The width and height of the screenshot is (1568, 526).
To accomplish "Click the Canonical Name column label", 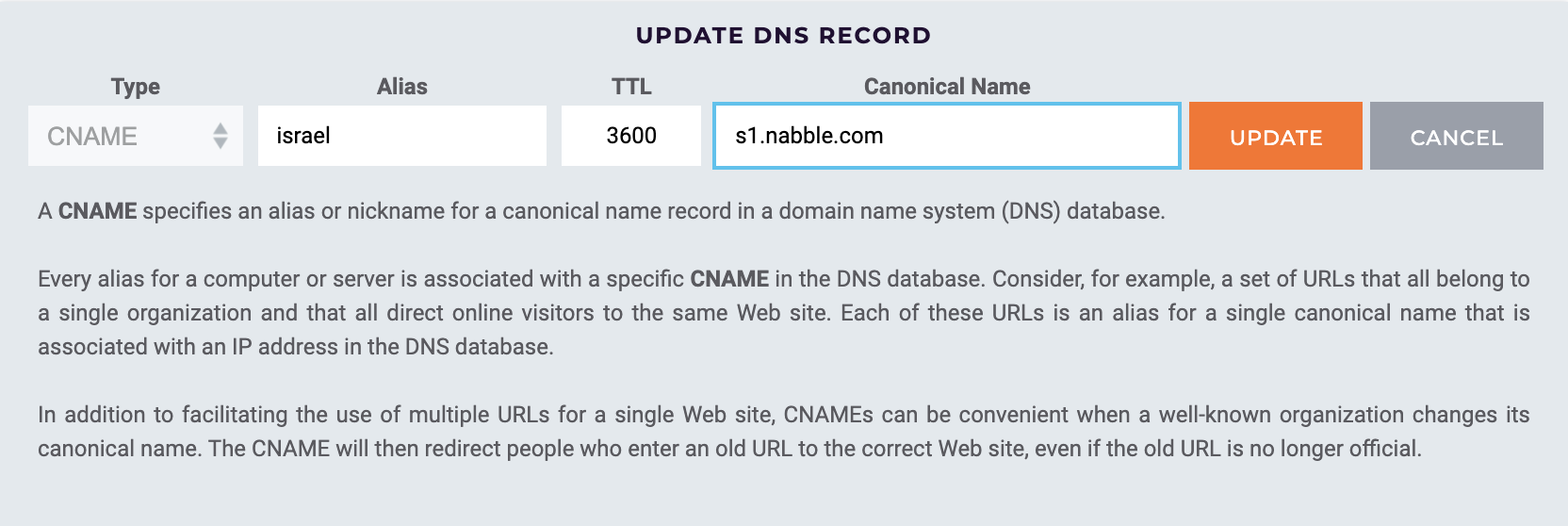I will pyautogui.click(x=946, y=87).
